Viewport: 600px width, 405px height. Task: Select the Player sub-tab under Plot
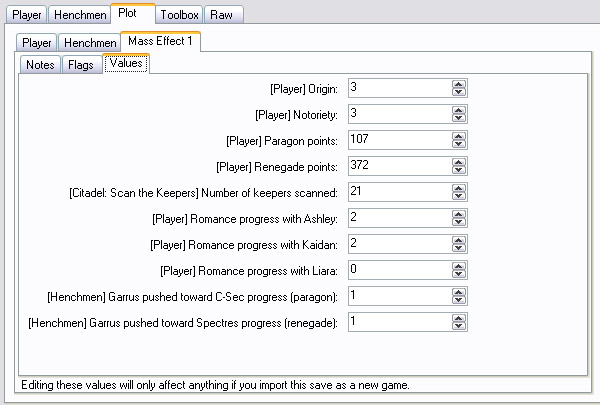pyautogui.click(x=37, y=42)
